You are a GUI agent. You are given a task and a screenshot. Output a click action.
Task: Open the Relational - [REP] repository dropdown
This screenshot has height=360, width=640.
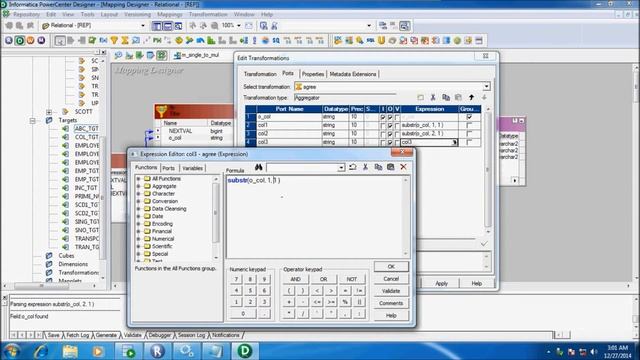[143, 26]
